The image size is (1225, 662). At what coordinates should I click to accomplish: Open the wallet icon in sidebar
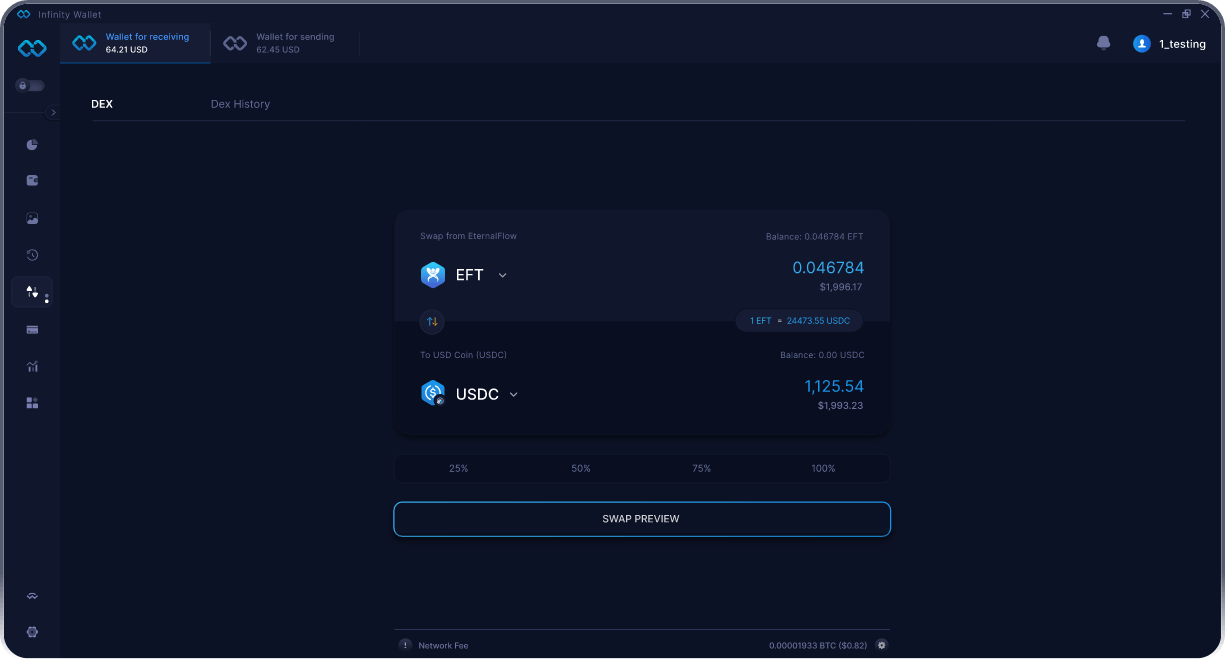tap(32, 181)
